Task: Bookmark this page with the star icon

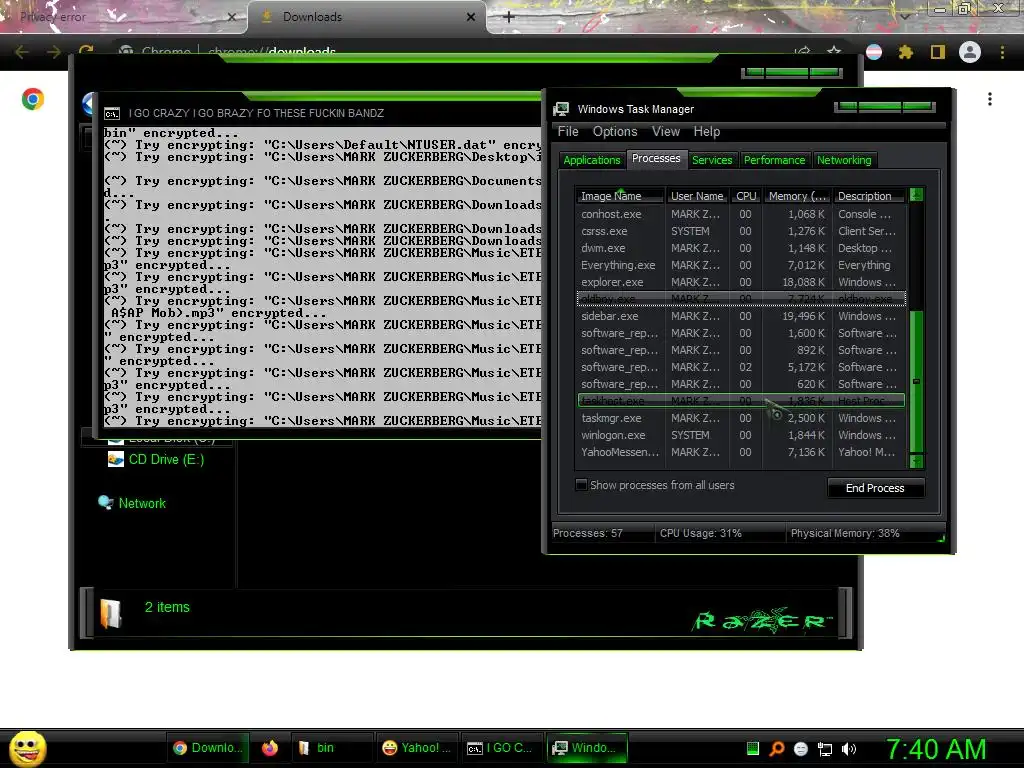Action: point(834,51)
